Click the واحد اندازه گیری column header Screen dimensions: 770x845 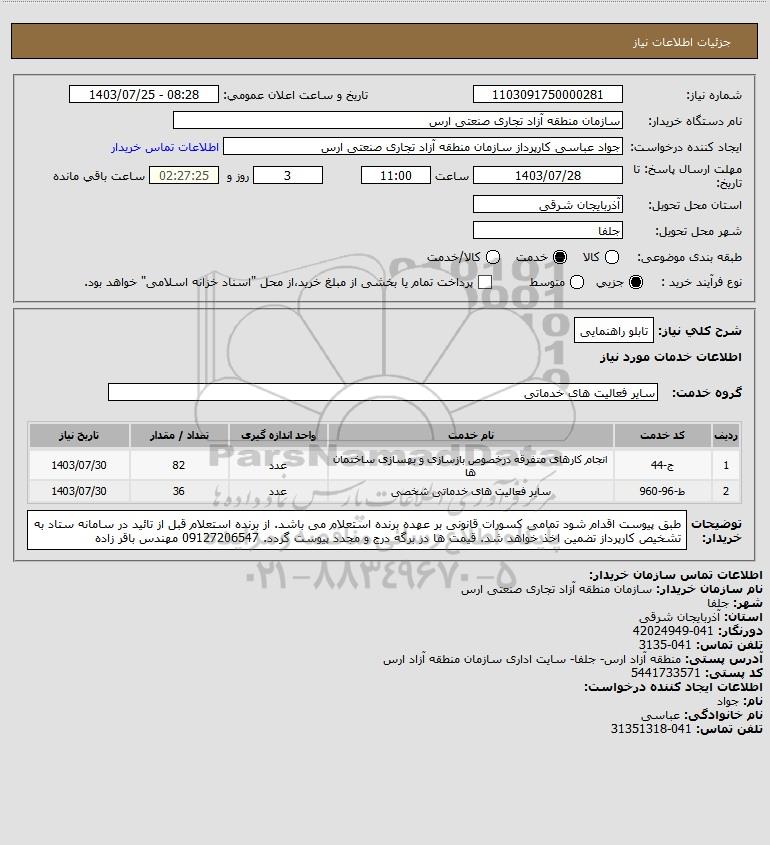[278, 435]
